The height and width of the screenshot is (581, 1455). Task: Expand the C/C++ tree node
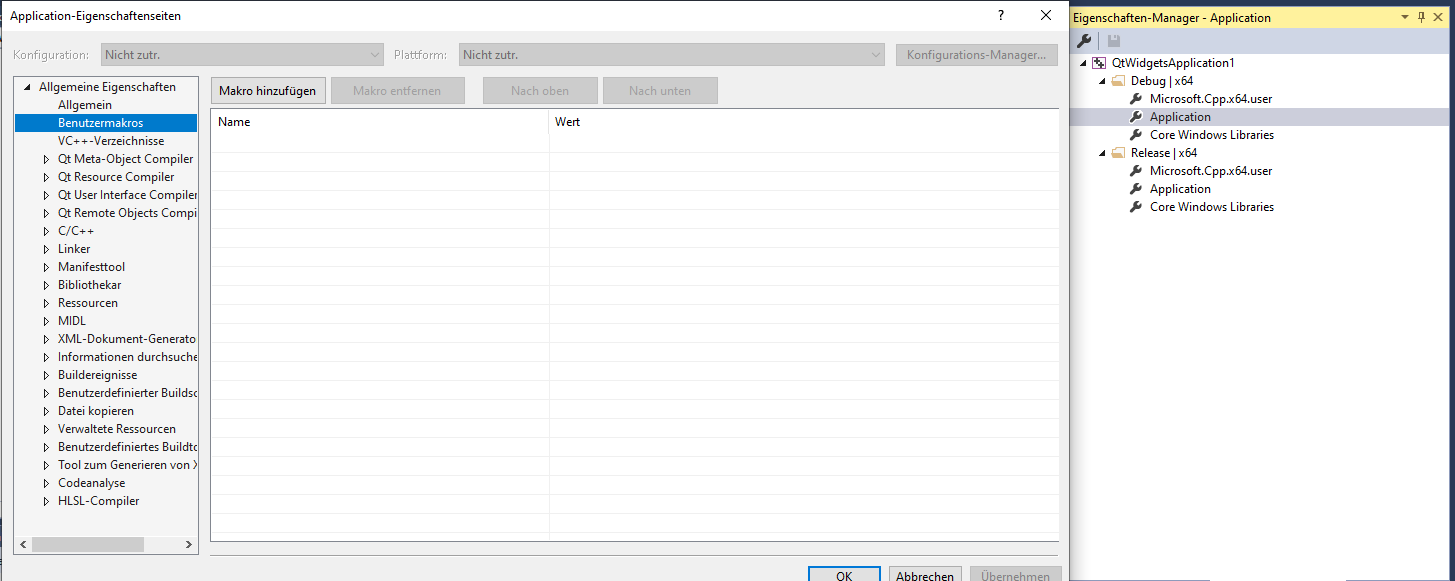coord(46,231)
